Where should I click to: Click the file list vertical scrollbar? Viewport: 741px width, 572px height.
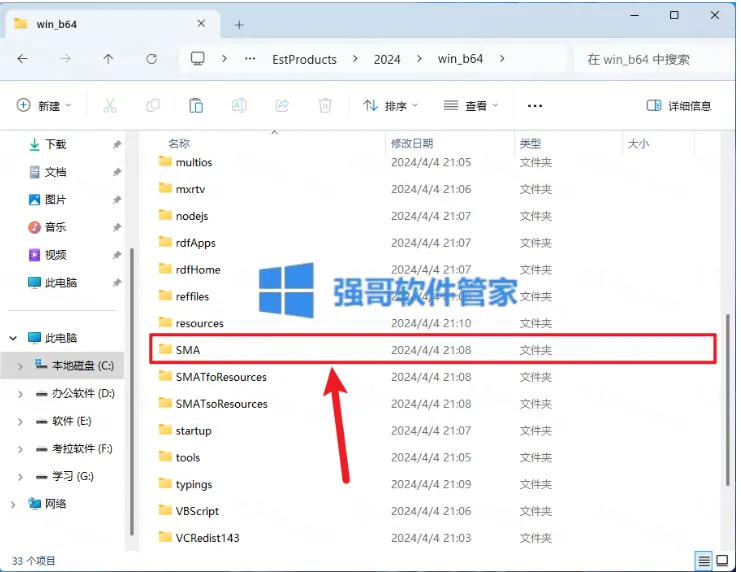pyautogui.click(x=728, y=400)
